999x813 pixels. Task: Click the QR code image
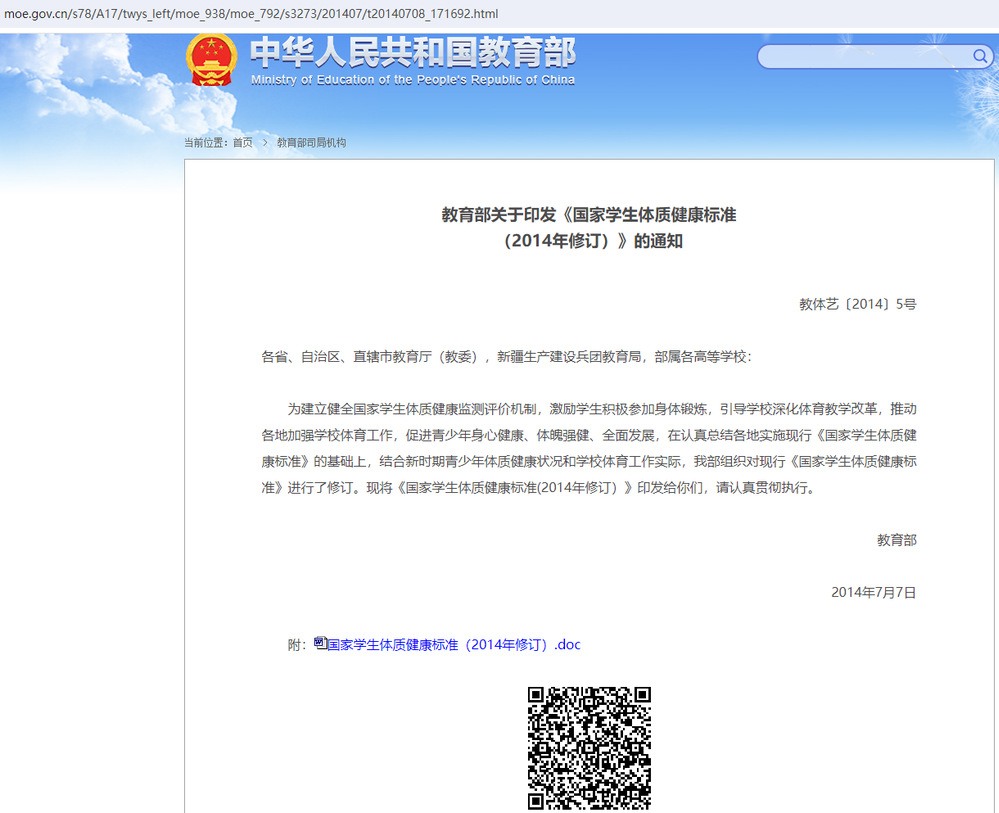589,747
